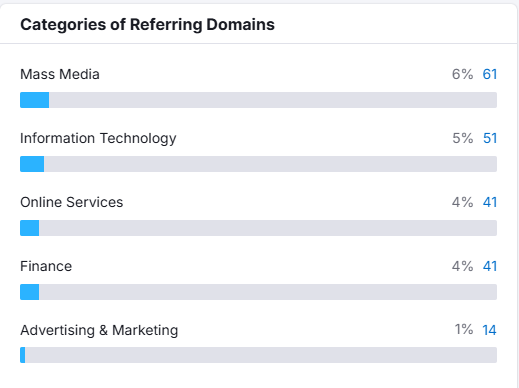The image size is (519, 388).
Task: Click the Finance progress bar
Action: tap(258, 292)
